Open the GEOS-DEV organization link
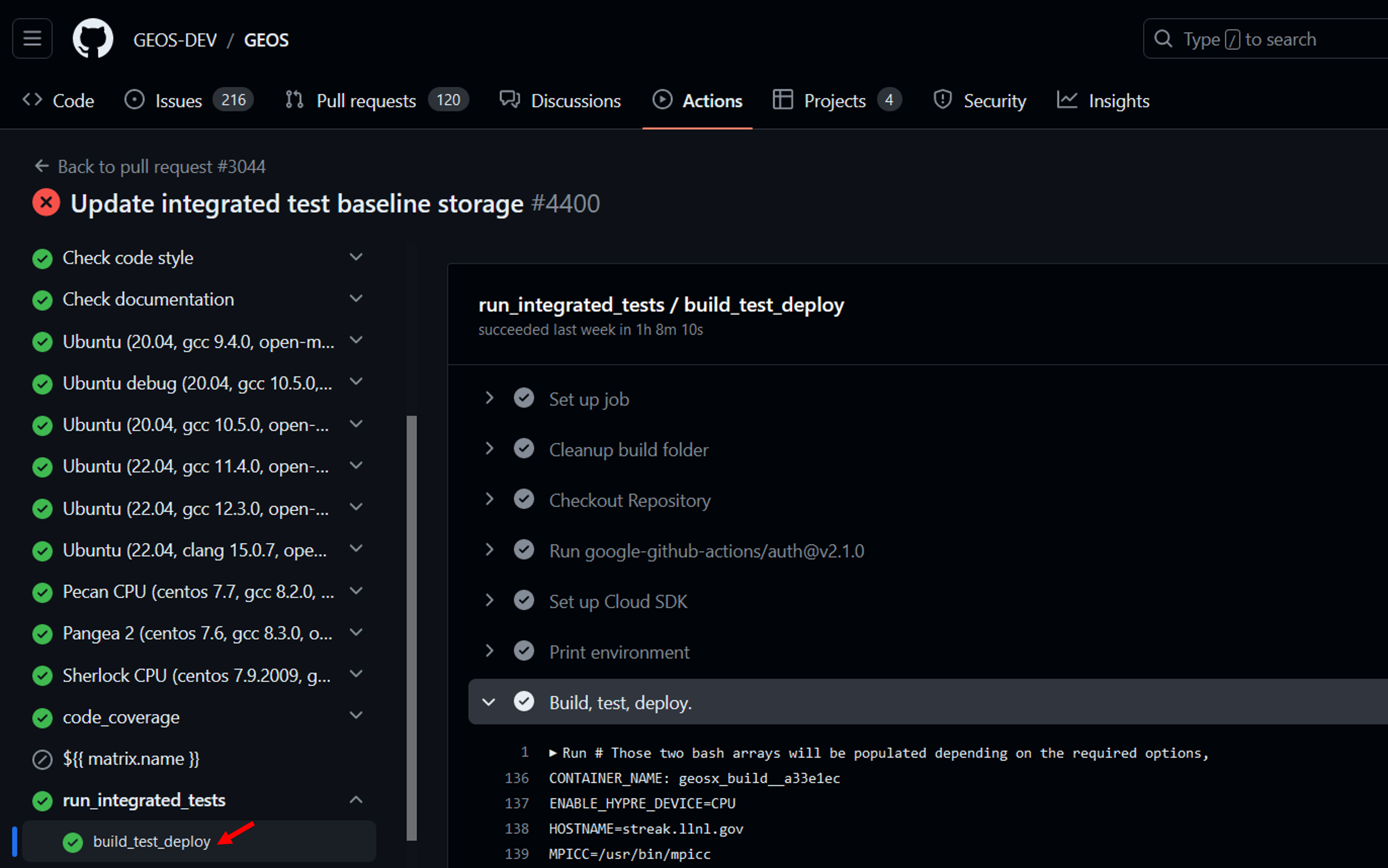Viewport: 1388px width, 868px height. (175, 40)
